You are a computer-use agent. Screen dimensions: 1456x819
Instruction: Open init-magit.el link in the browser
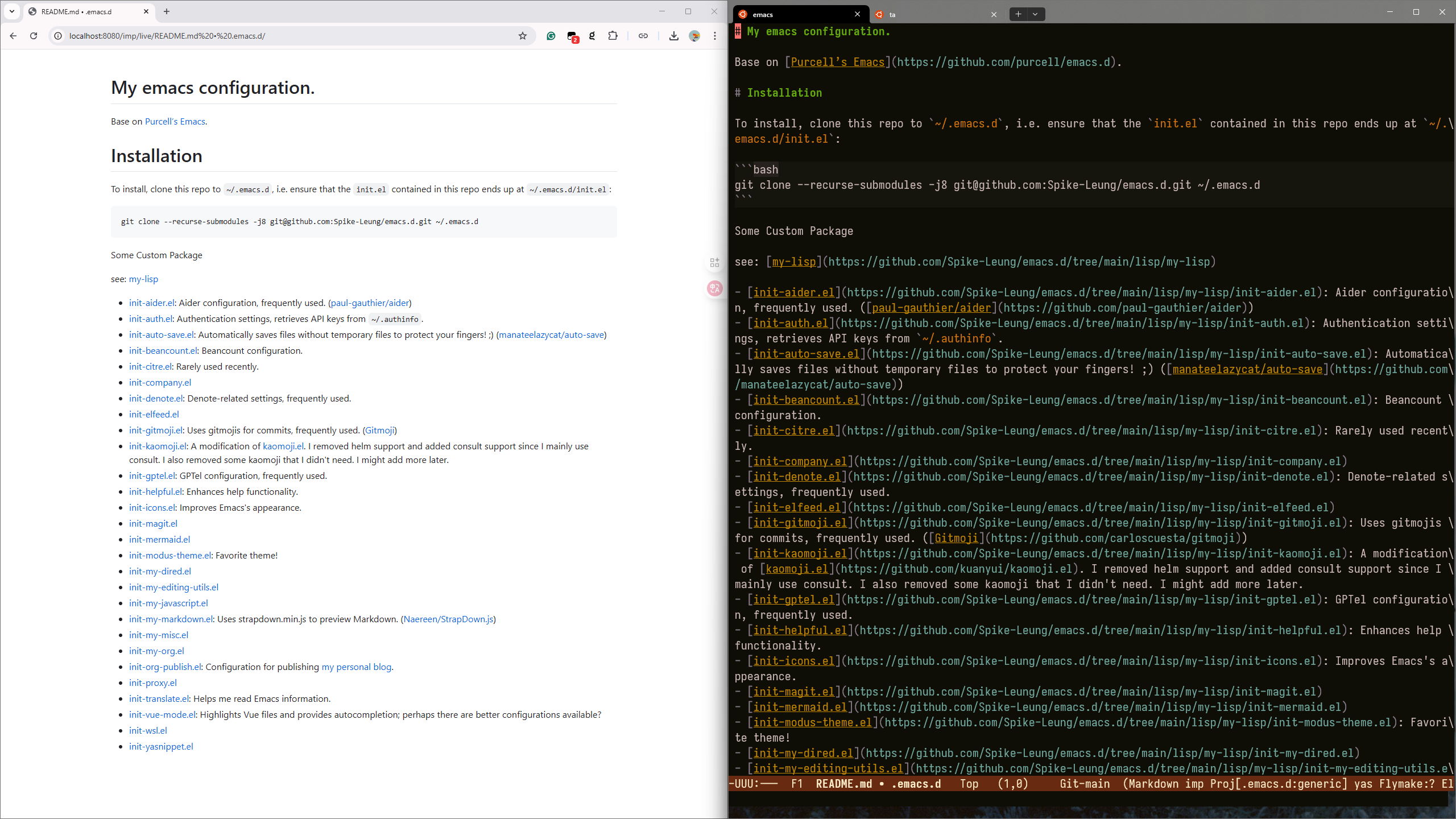[x=153, y=524]
